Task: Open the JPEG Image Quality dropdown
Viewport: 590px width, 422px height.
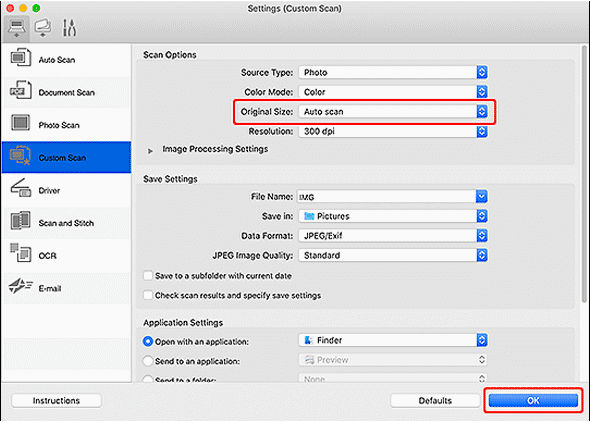Action: pos(393,255)
